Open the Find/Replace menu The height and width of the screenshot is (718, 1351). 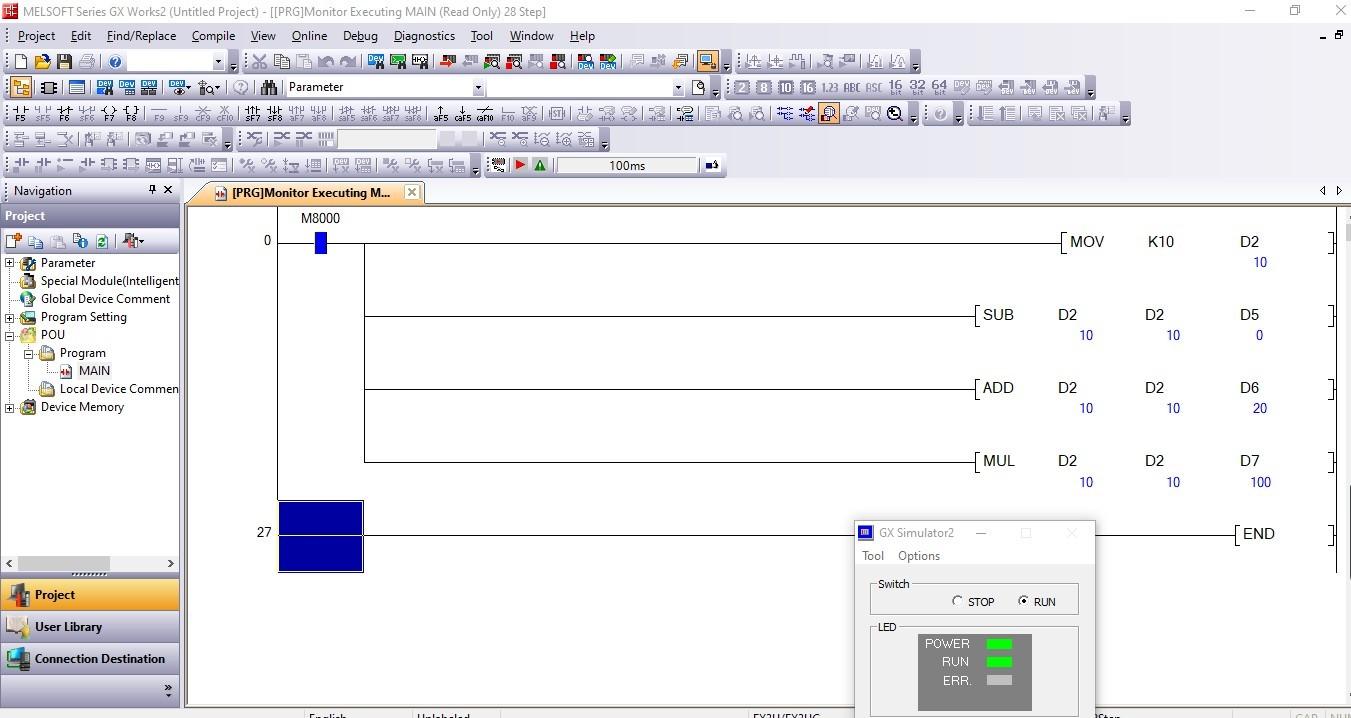coord(141,36)
